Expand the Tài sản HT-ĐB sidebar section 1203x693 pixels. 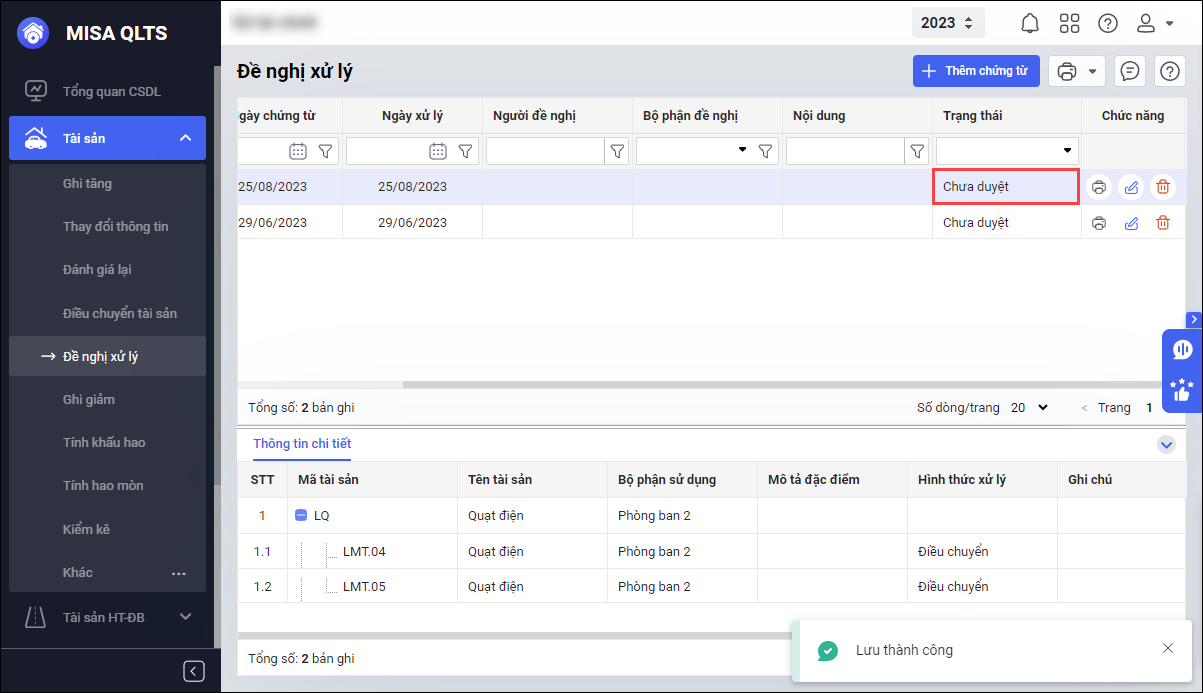[x=185, y=617]
